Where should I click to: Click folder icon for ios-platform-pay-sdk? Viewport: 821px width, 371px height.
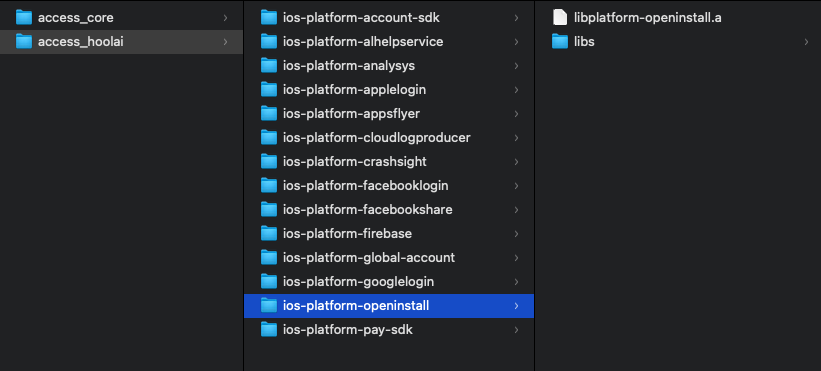coord(269,330)
